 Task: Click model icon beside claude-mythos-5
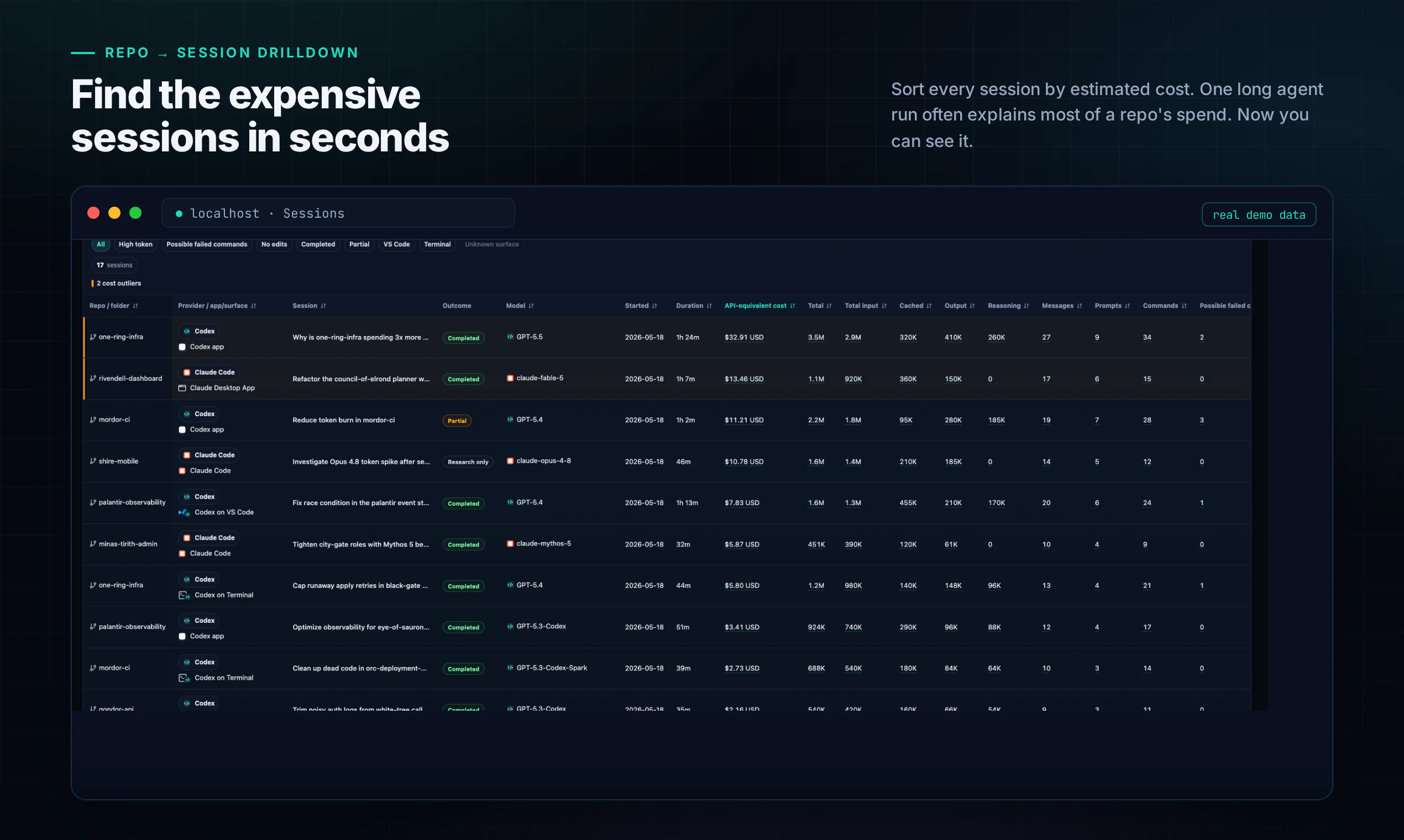[x=510, y=543]
